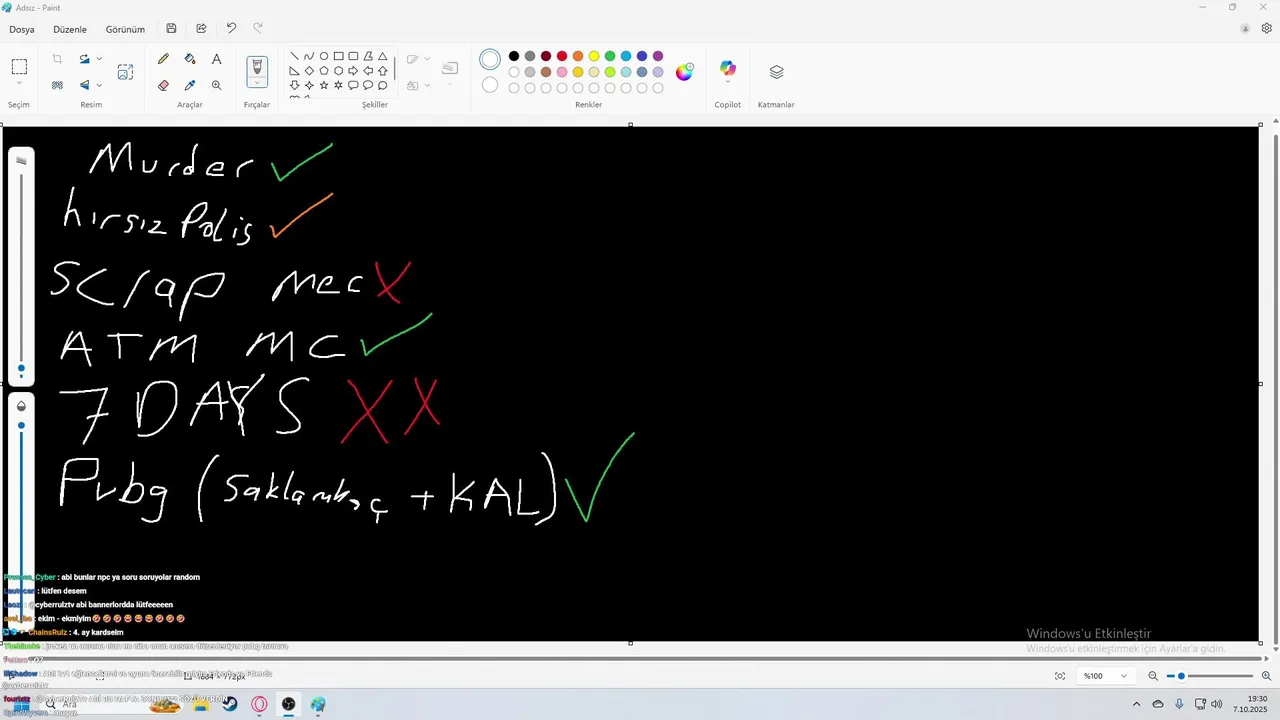
Task: Click the Redo arrow
Action: point(258,29)
